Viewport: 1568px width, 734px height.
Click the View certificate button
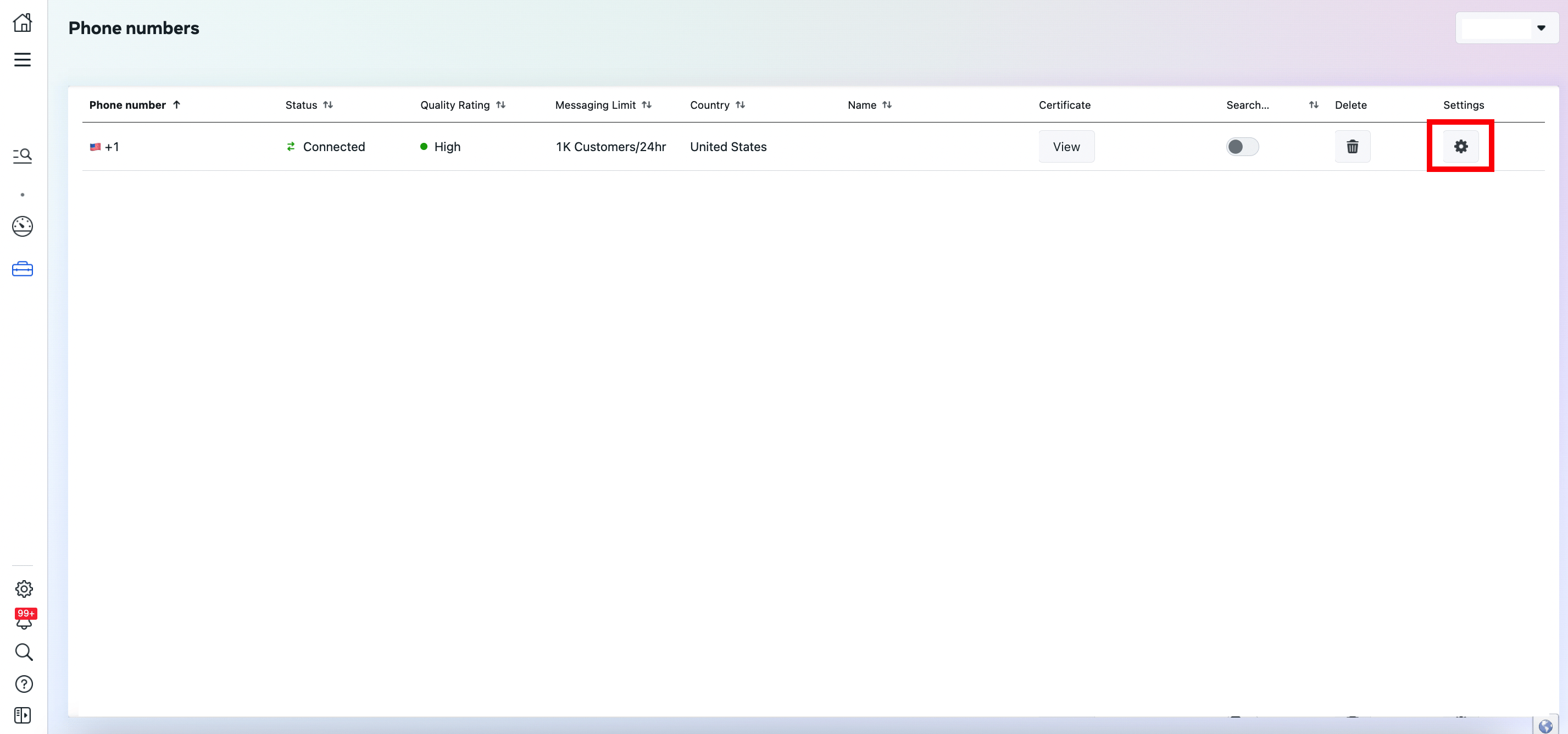(1066, 147)
